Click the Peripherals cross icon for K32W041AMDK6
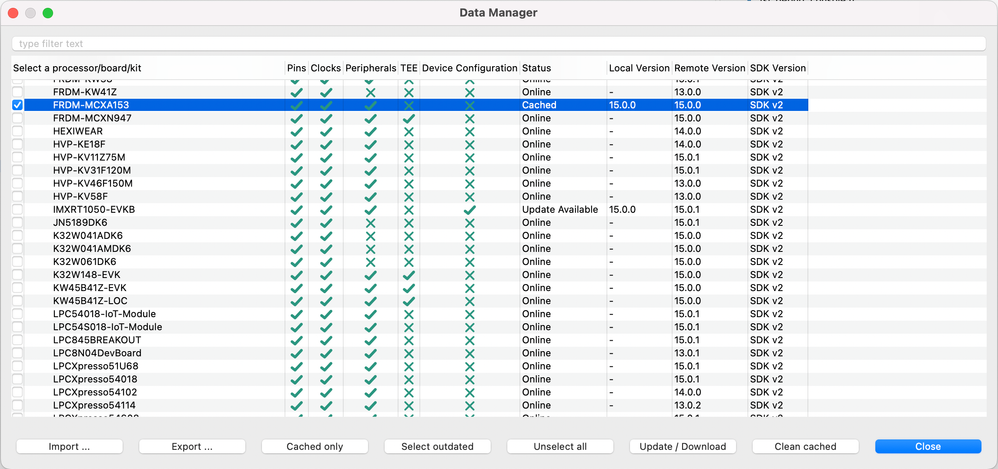The height and width of the screenshot is (469, 998). click(370, 249)
